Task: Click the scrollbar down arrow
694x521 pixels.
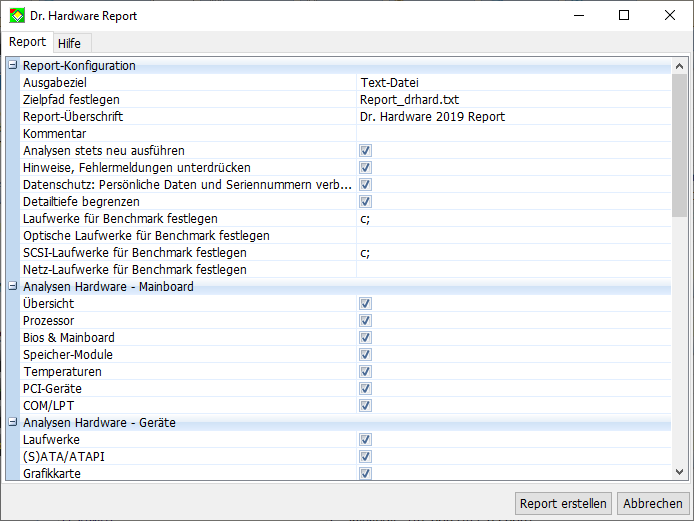Action: [679, 471]
